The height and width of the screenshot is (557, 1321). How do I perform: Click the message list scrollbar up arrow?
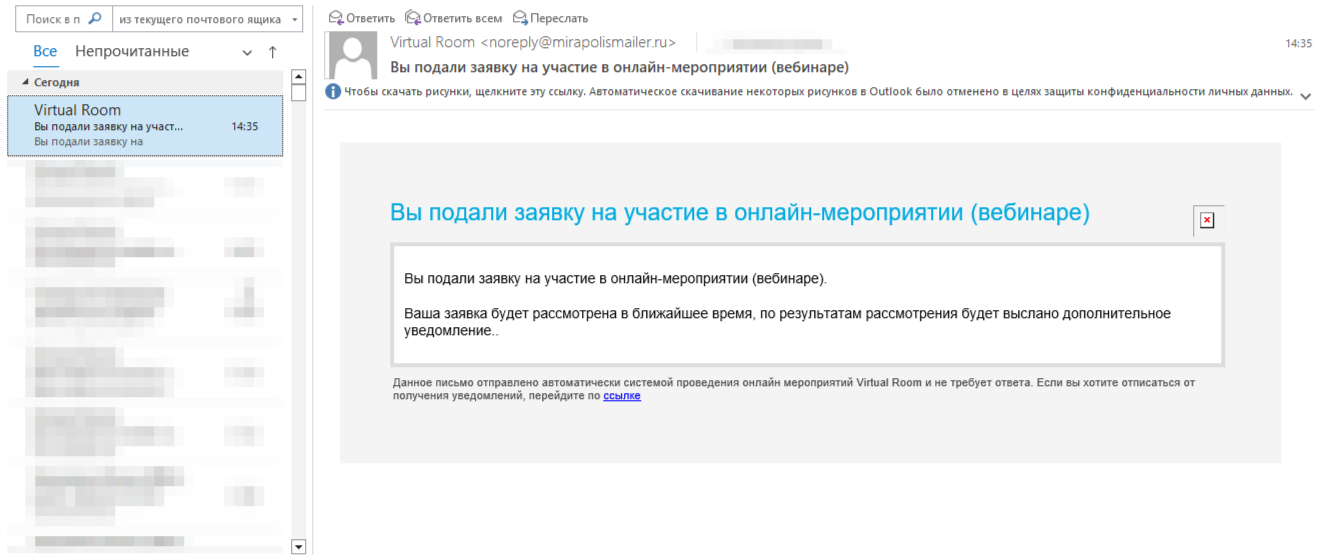tap(297, 76)
